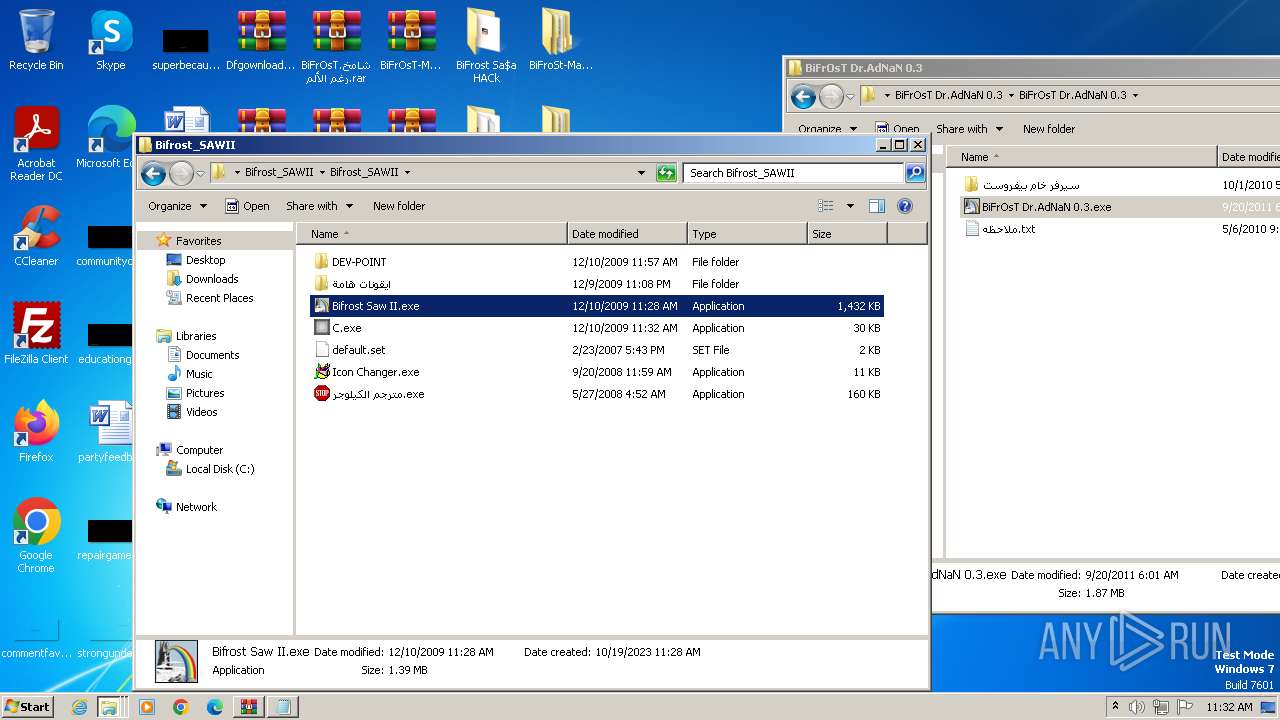Select BiFrOSt-Ma folder on desktop

pos(560,40)
